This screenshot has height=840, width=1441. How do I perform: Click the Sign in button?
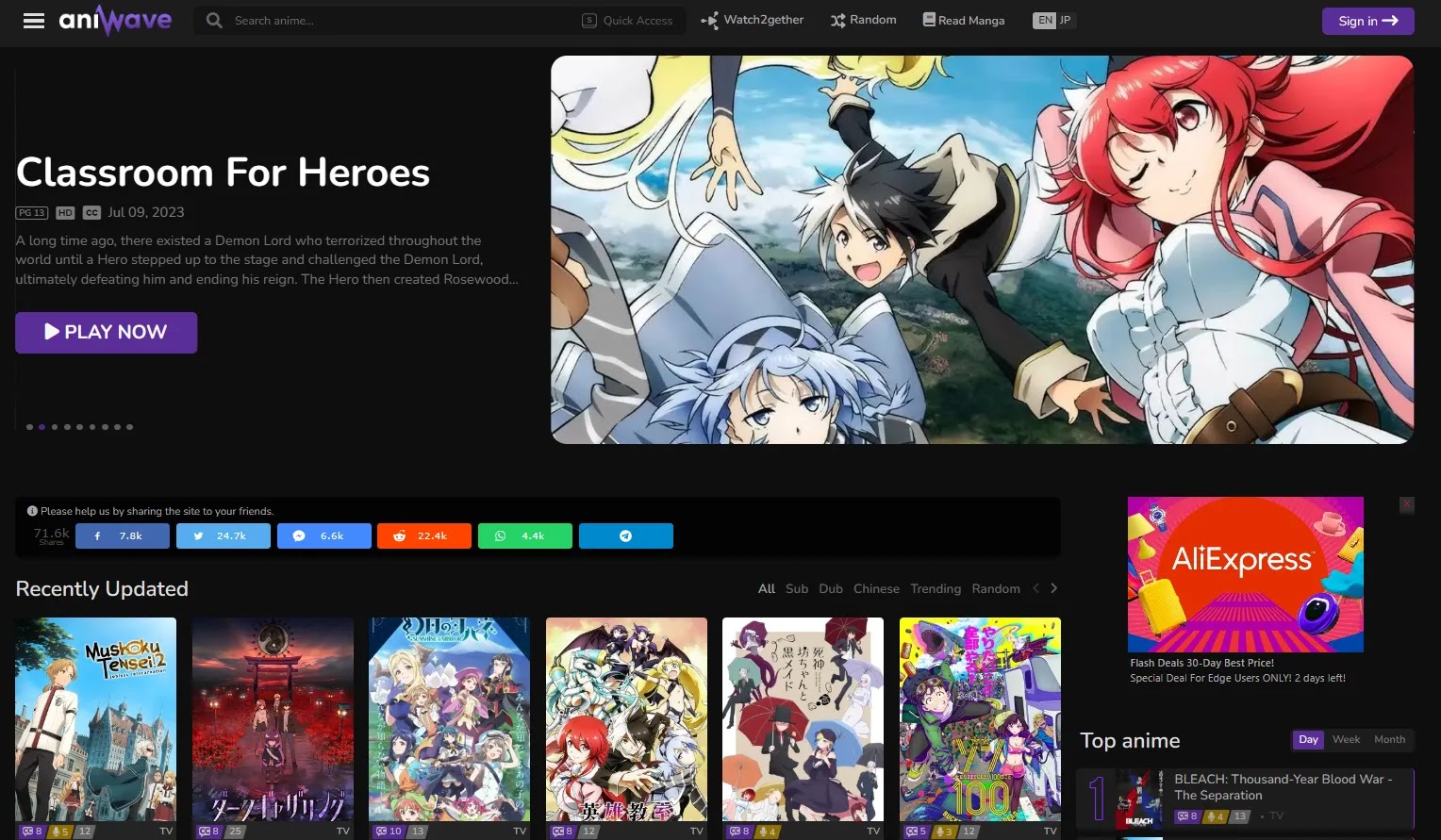pyautogui.click(x=1368, y=21)
